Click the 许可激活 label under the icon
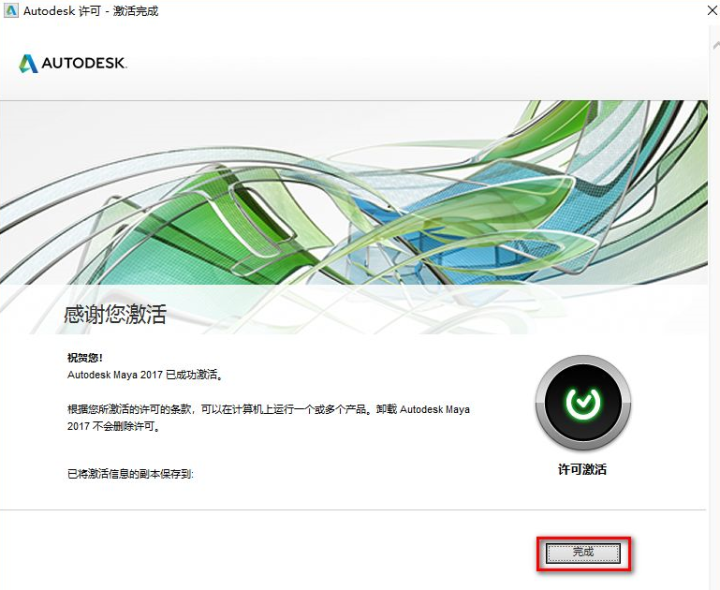The image size is (720, 590). coord(582,469)
